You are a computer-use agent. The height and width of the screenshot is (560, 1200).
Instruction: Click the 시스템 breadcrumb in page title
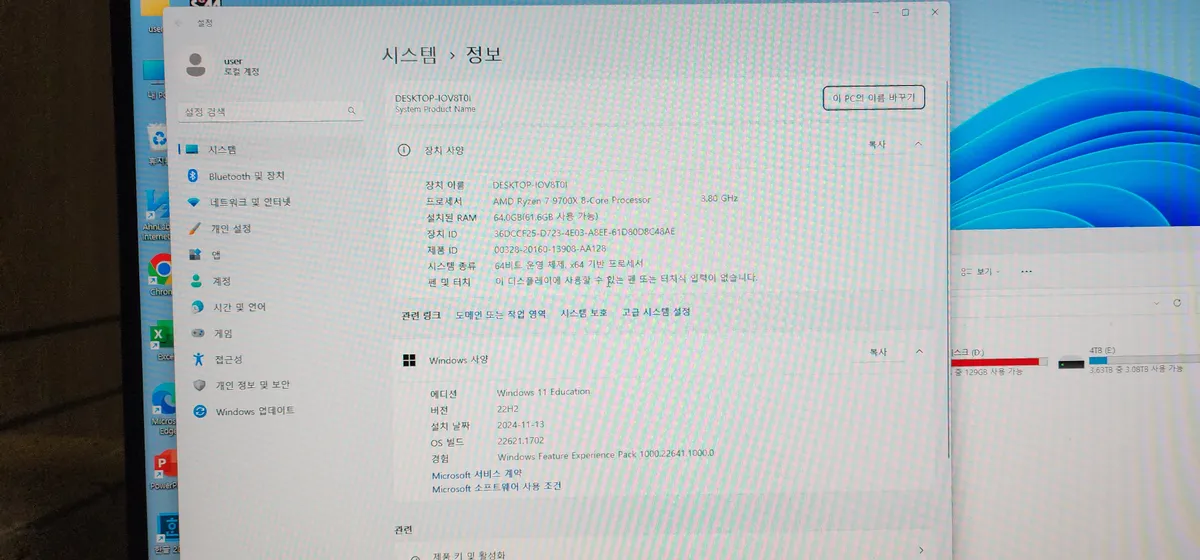coord(412,54)
